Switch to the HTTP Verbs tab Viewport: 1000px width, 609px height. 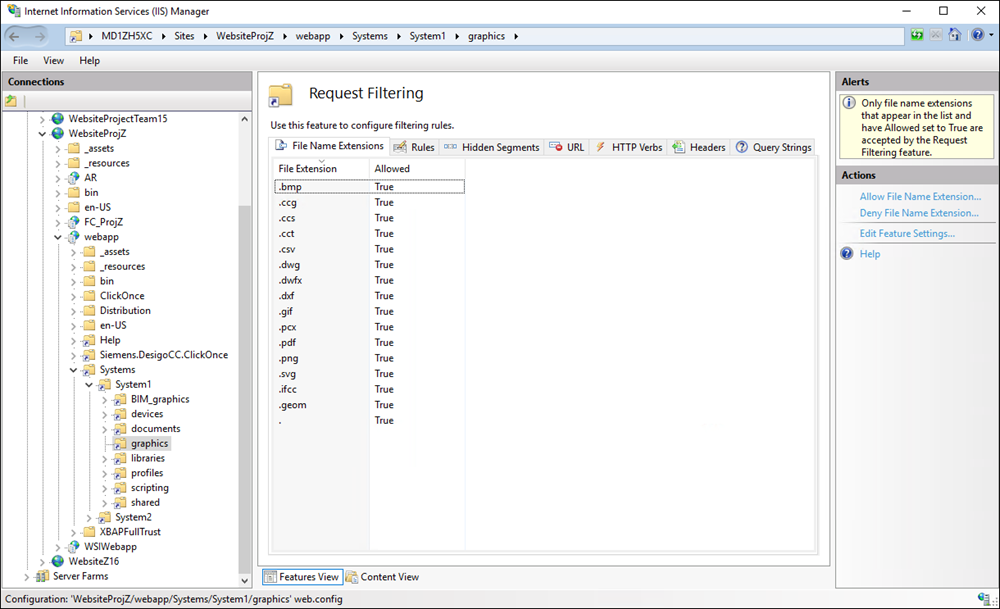[x=629, y=147]
